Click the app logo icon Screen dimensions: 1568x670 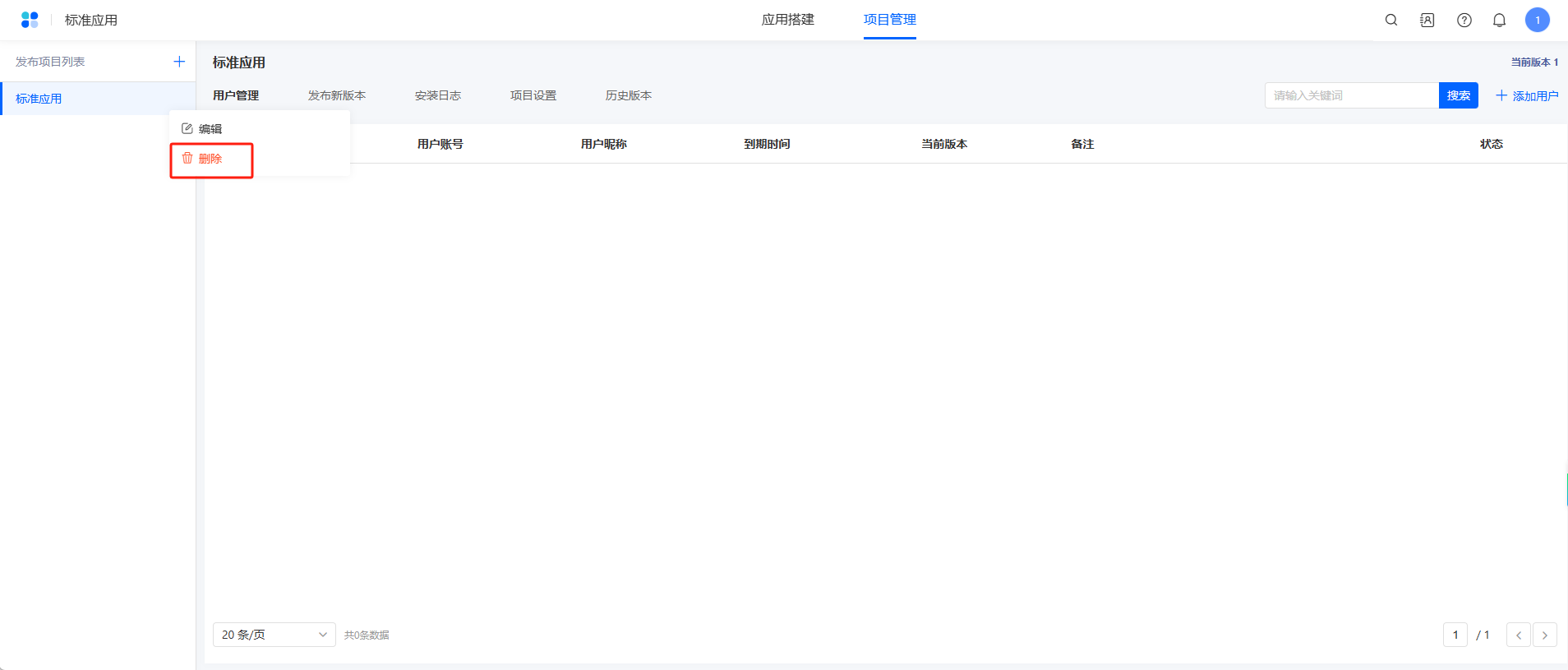click(30, 20)
